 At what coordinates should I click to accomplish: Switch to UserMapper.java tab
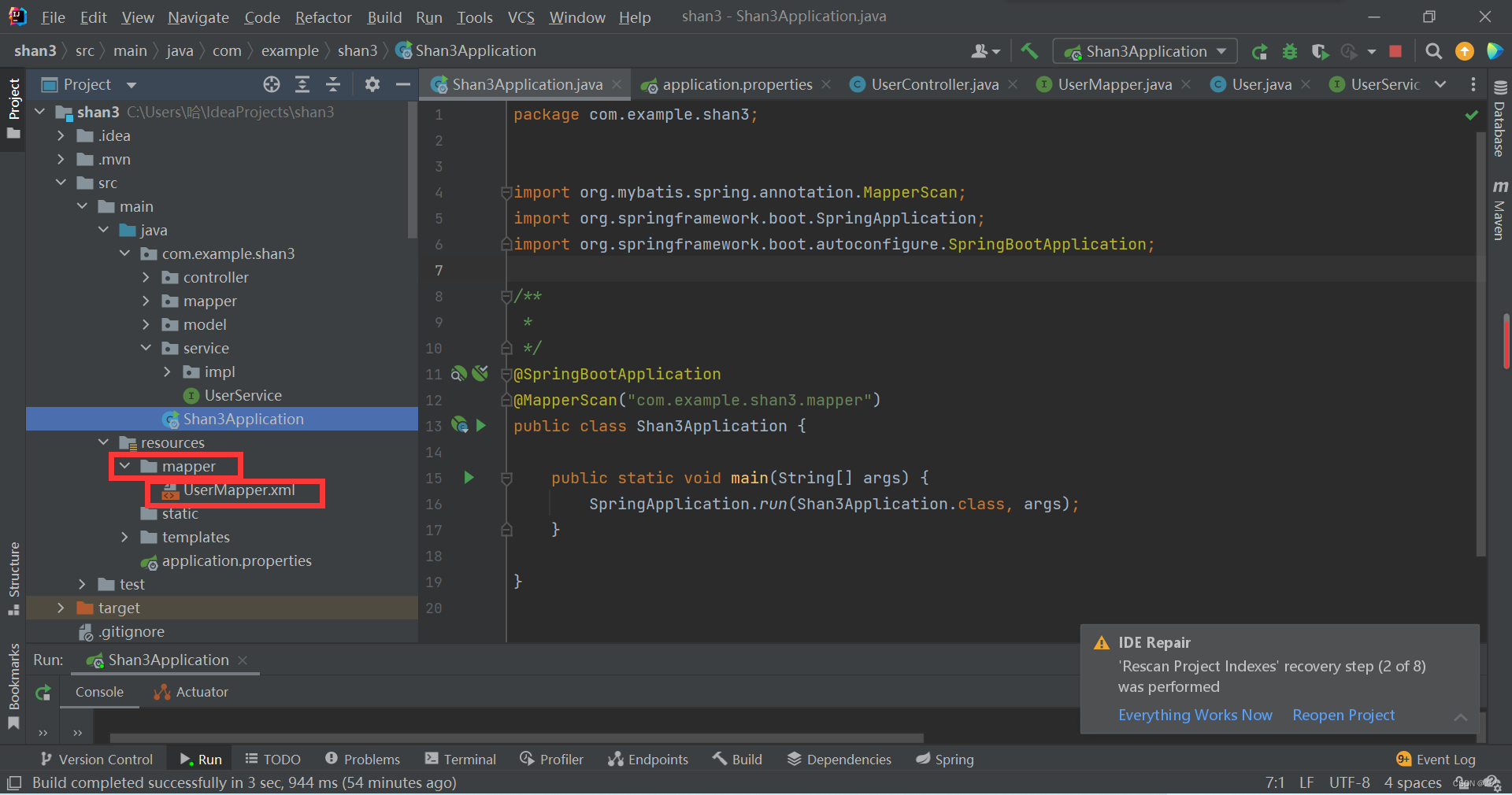point(1114,84)
